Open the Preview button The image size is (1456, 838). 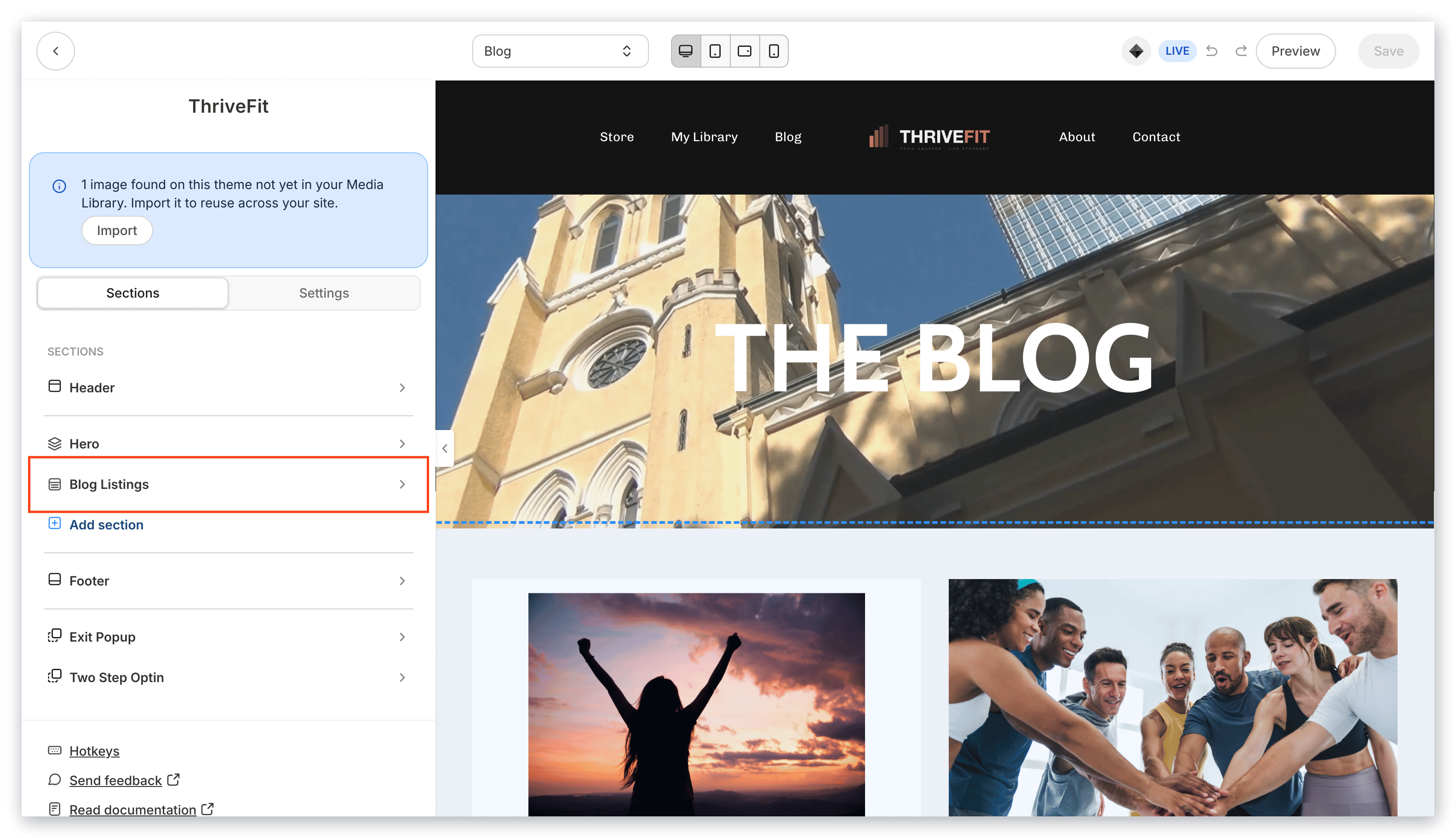tap(1295, 51)
